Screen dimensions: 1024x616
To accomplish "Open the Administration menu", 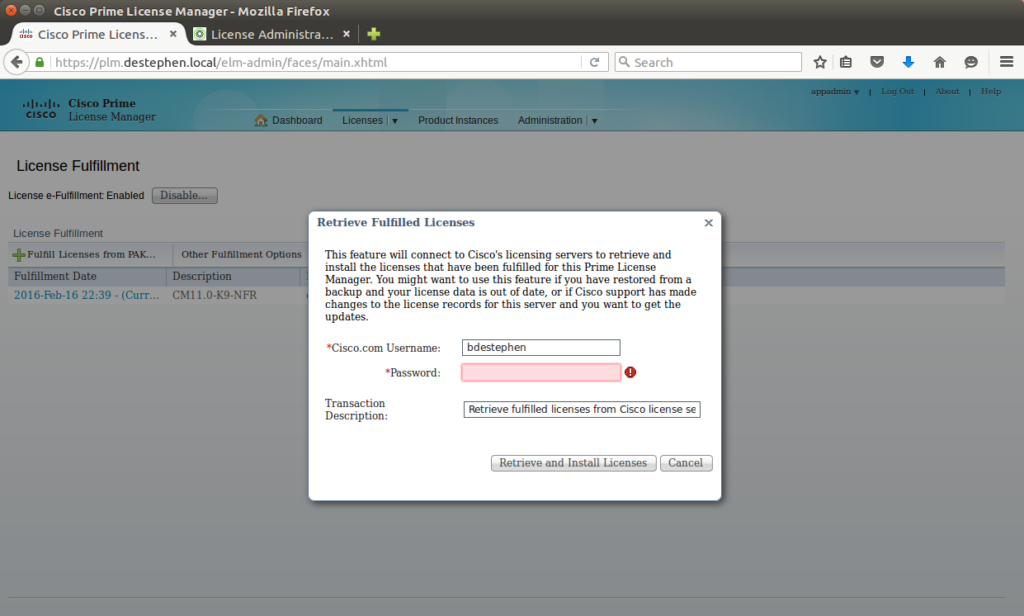I will (550, 120).
